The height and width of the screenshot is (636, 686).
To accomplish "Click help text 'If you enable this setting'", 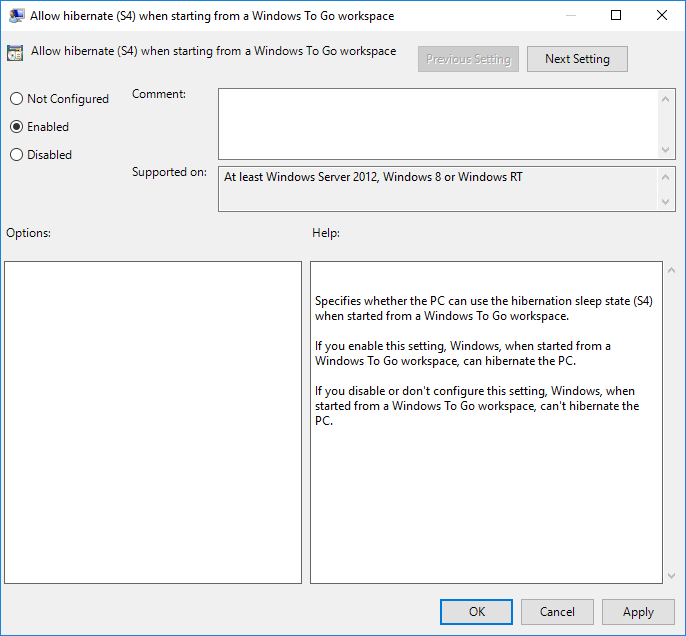I will [x=380, y=346].
